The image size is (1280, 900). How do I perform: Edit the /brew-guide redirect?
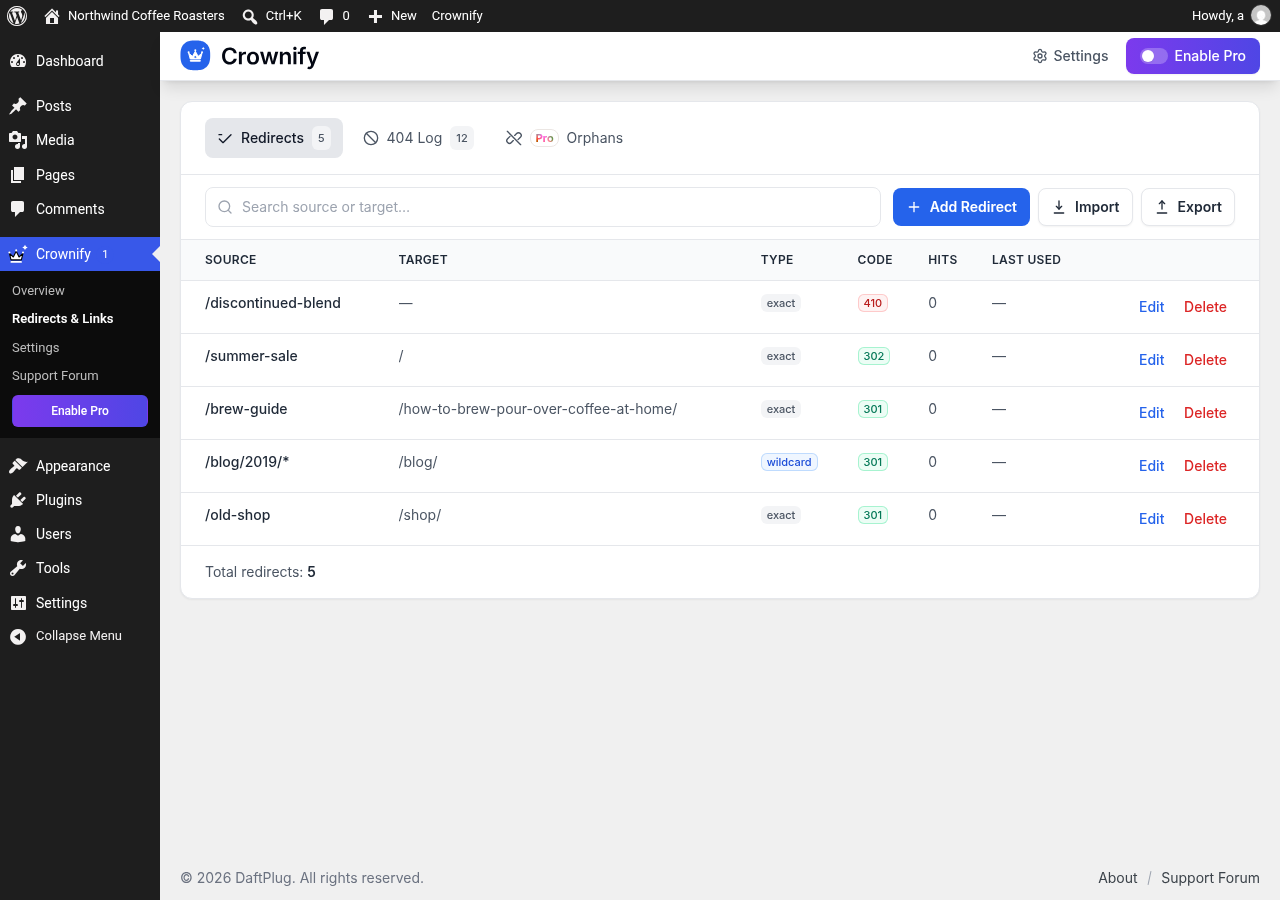pos(1152,413)
